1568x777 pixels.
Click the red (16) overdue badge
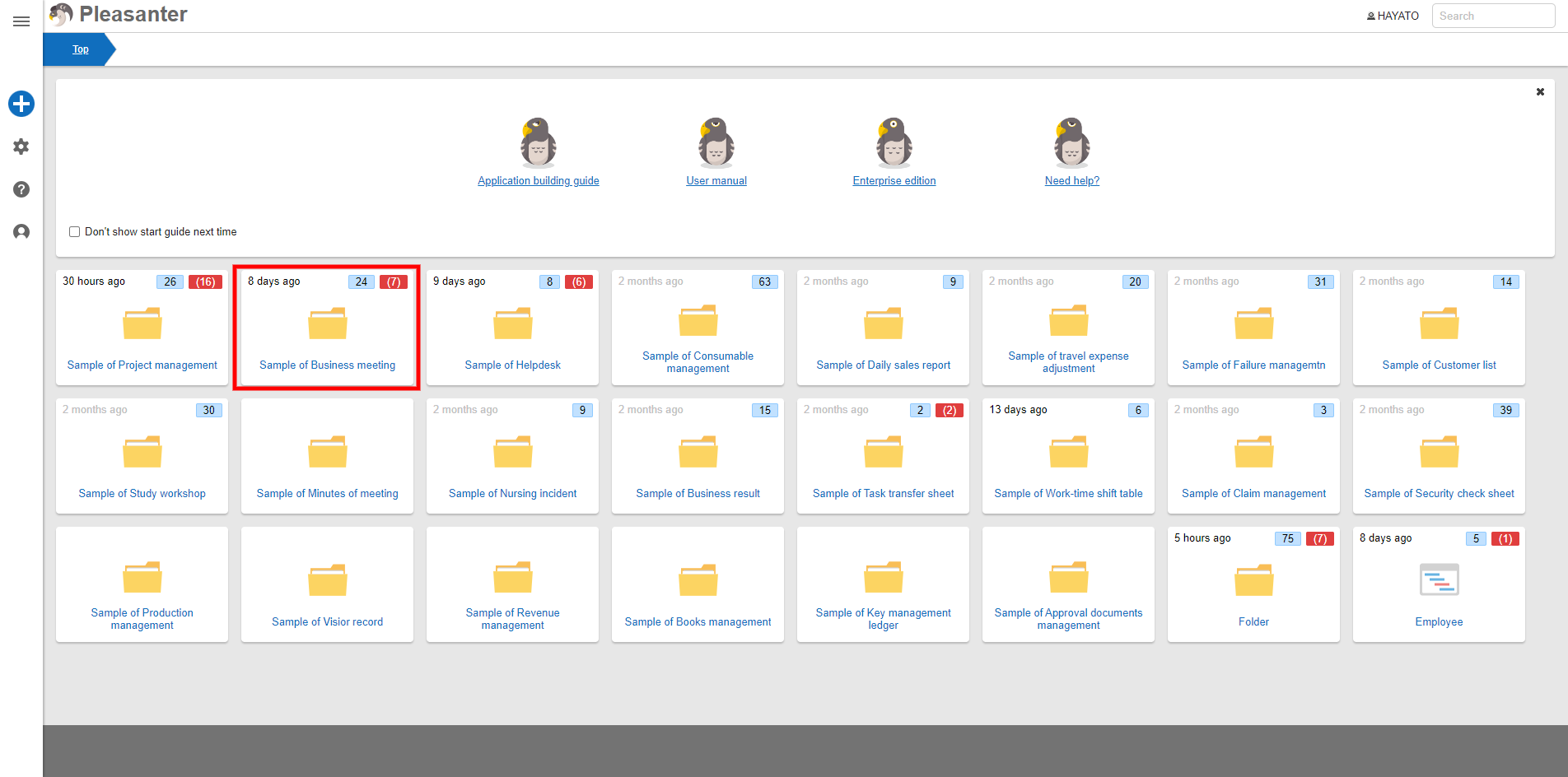(205, 281)
